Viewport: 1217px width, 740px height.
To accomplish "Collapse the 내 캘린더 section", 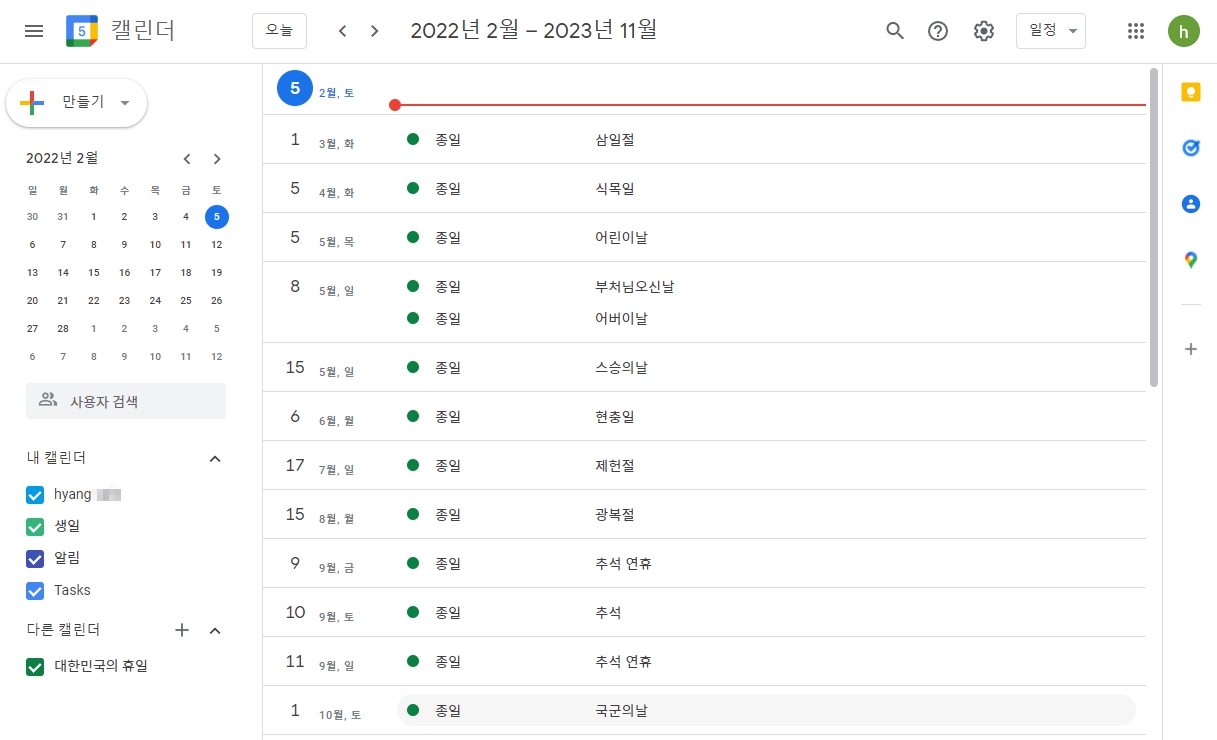I will 214,458.
